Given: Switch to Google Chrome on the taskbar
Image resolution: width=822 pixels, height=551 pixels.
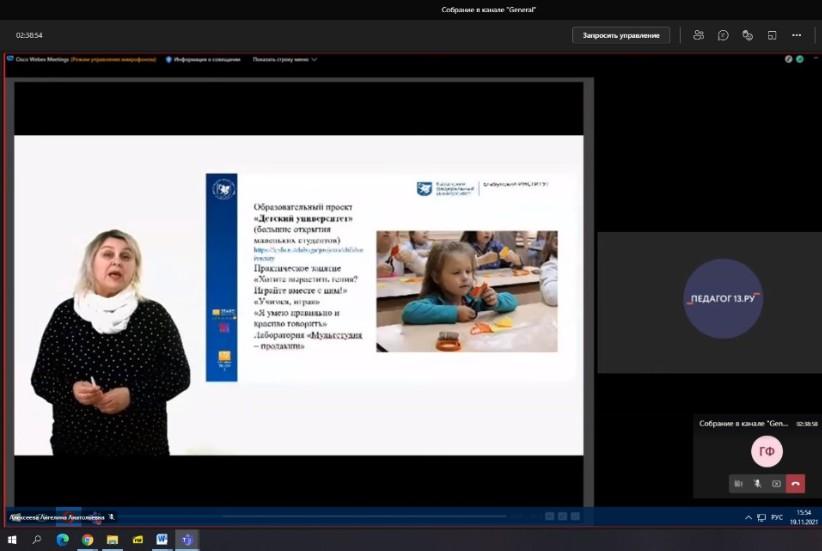Looking at the screenshot, I should (87, 540).
